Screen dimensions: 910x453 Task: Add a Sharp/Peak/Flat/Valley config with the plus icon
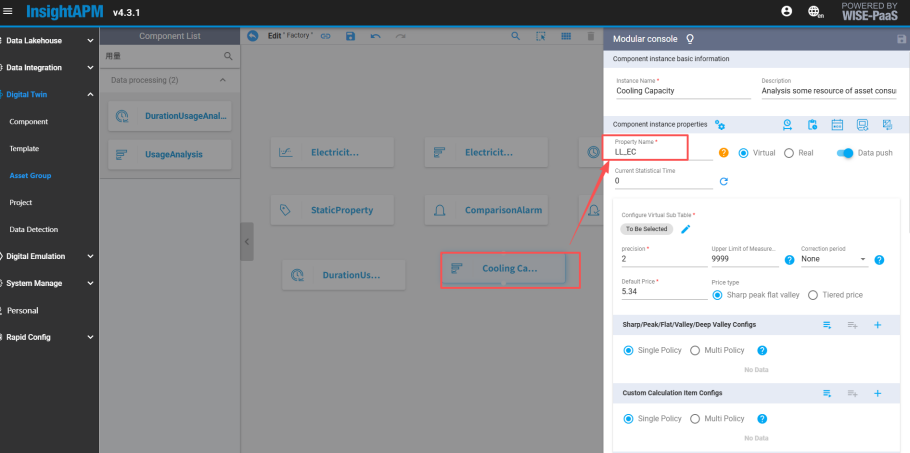pyautogui.click(x=877, y=325)
